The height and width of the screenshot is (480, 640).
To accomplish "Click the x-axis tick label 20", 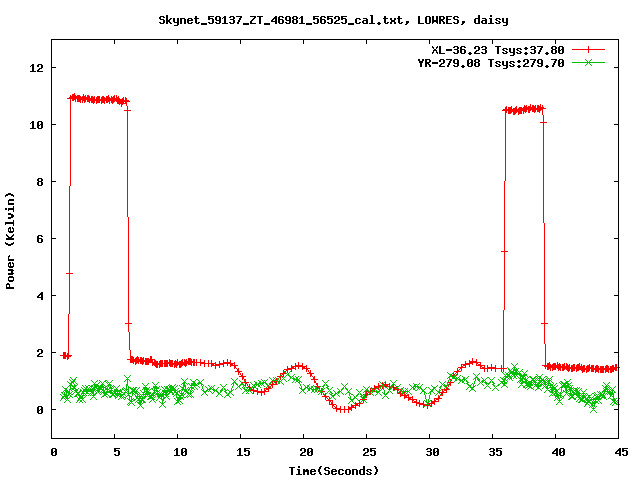I will tap(306, 452).
